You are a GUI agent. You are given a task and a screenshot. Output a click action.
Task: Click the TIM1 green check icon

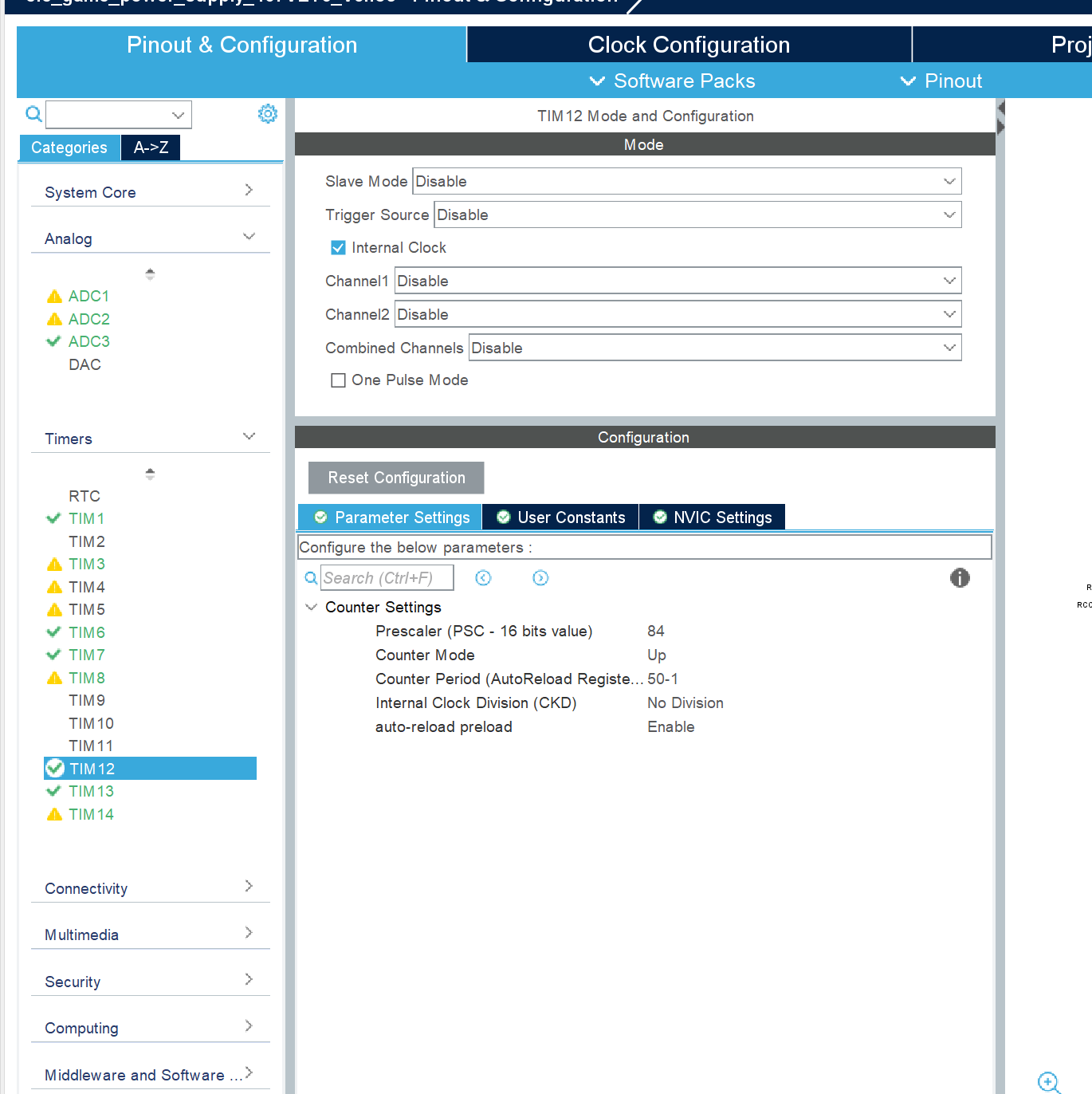(x=53, y=518)
